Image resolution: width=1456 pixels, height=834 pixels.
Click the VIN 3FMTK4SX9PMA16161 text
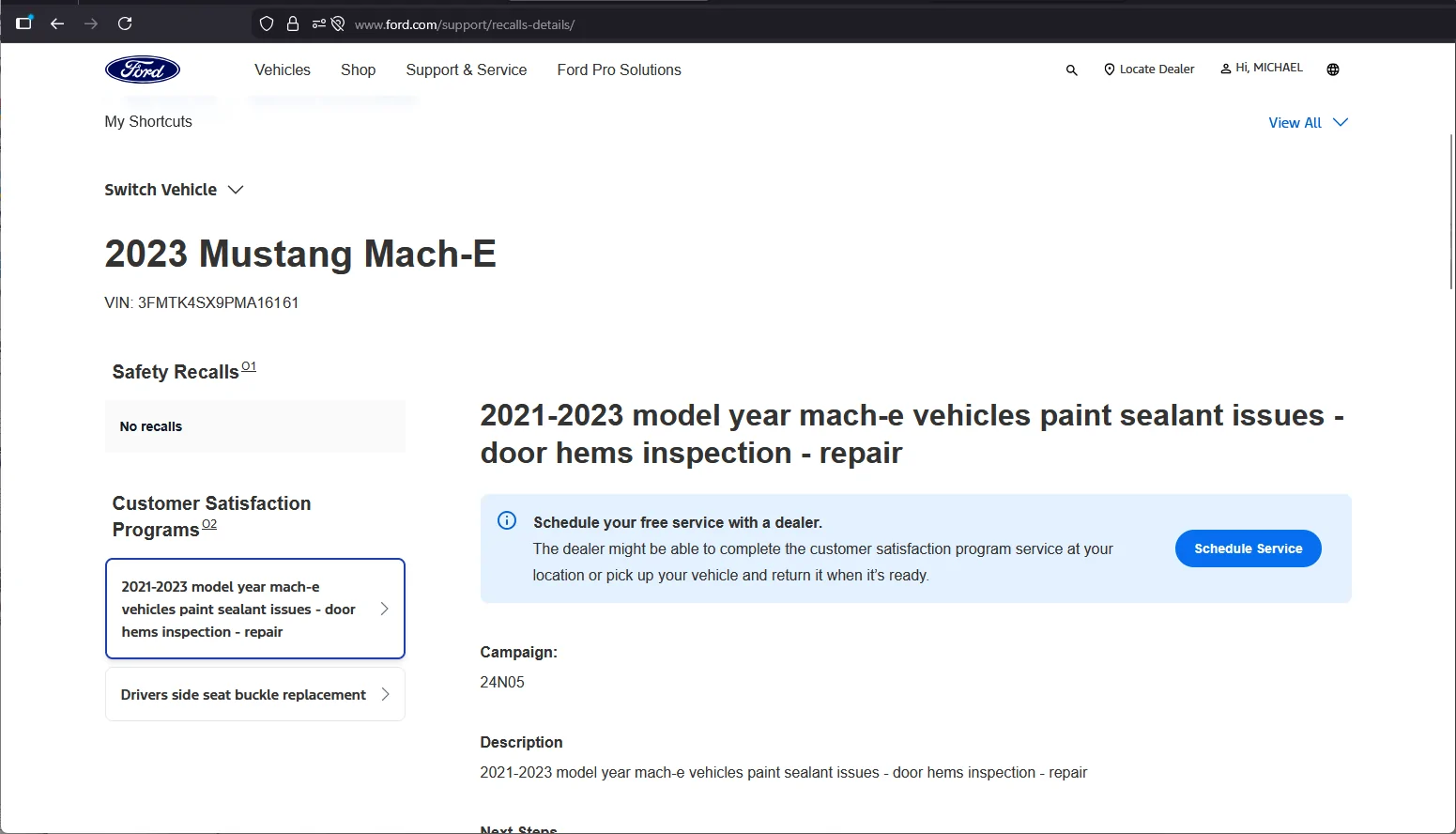202,302
